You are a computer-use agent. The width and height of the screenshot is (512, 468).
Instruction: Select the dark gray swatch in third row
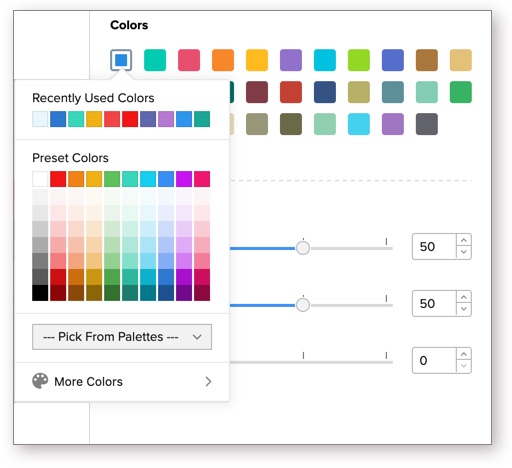point(427,124)
